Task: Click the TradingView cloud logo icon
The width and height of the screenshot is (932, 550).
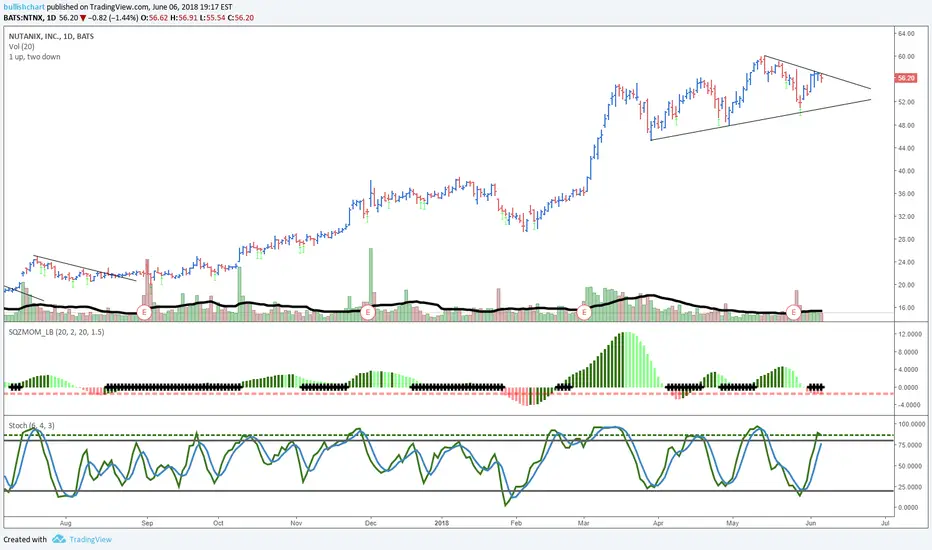Action: point(58,539)
